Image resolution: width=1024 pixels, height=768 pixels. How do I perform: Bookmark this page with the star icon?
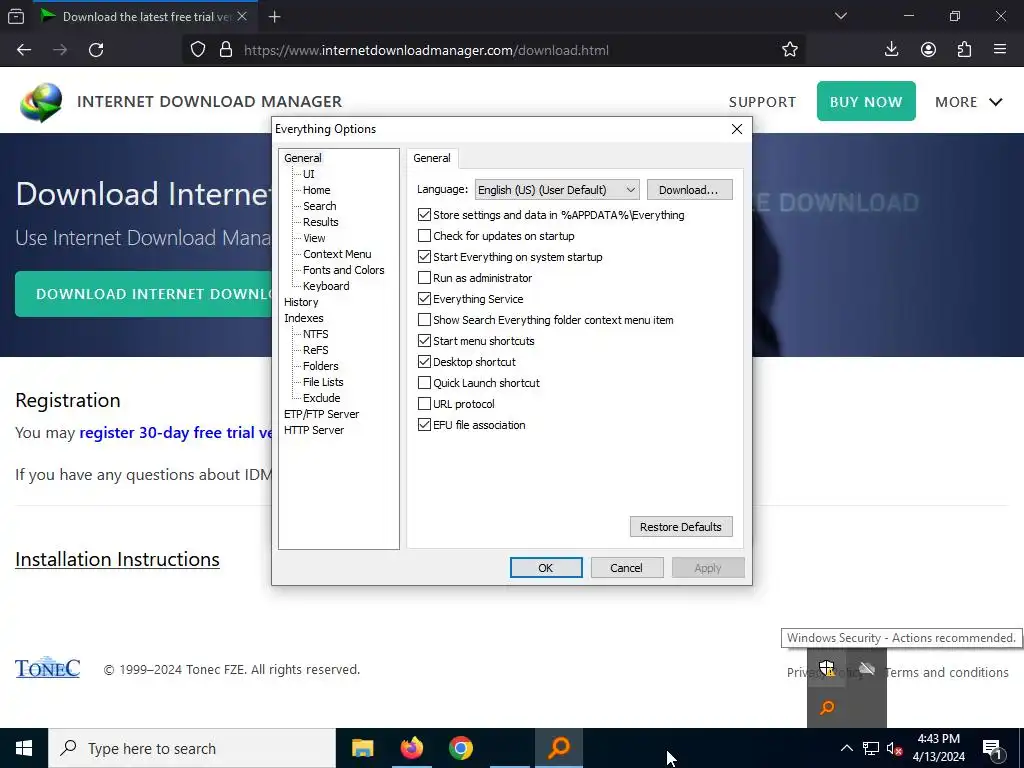coord(790,50)
